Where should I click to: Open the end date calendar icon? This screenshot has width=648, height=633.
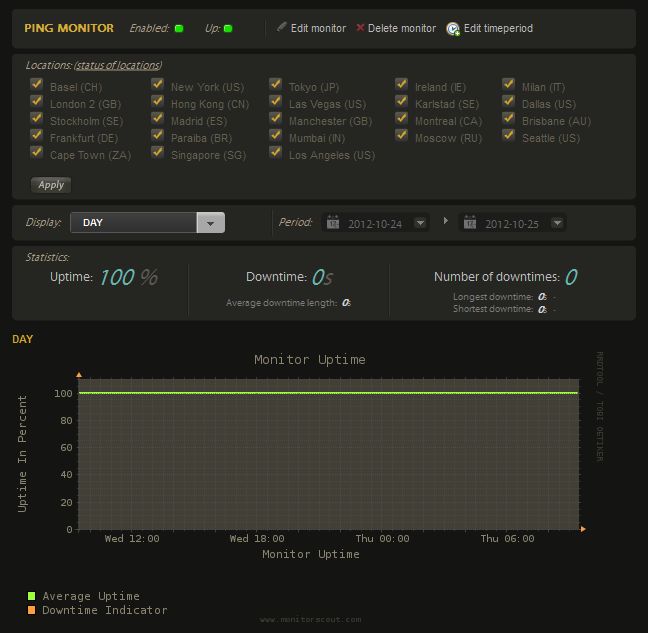pyautogui.click(x=469, y=223)
